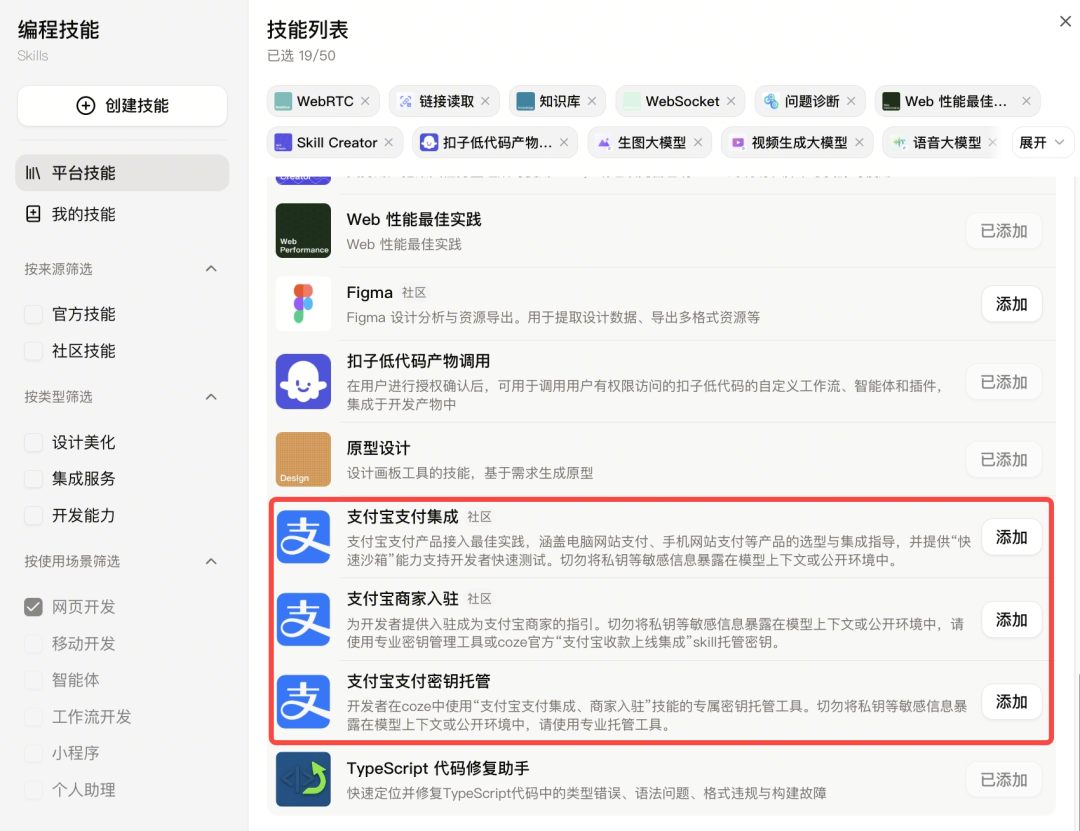The height and width of the screenshot is (831, 1080).
Task: Remove the 视频生成大模型 tag
Action: click(860, 143)
